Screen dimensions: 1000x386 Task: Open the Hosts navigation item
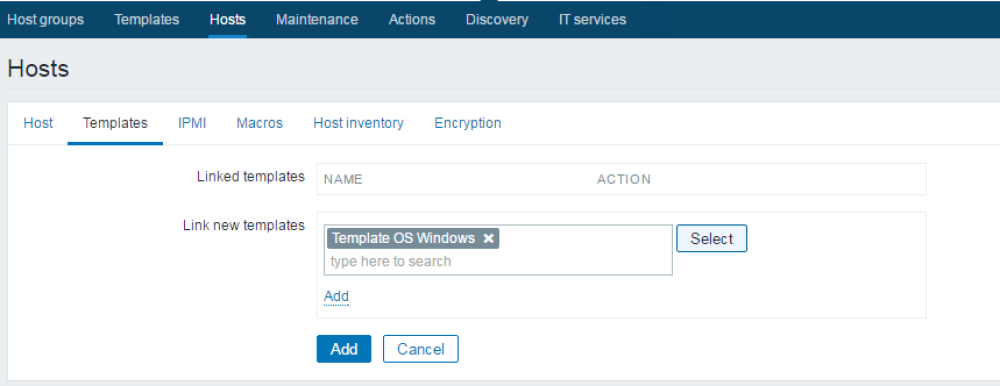(x=228, y=20)
